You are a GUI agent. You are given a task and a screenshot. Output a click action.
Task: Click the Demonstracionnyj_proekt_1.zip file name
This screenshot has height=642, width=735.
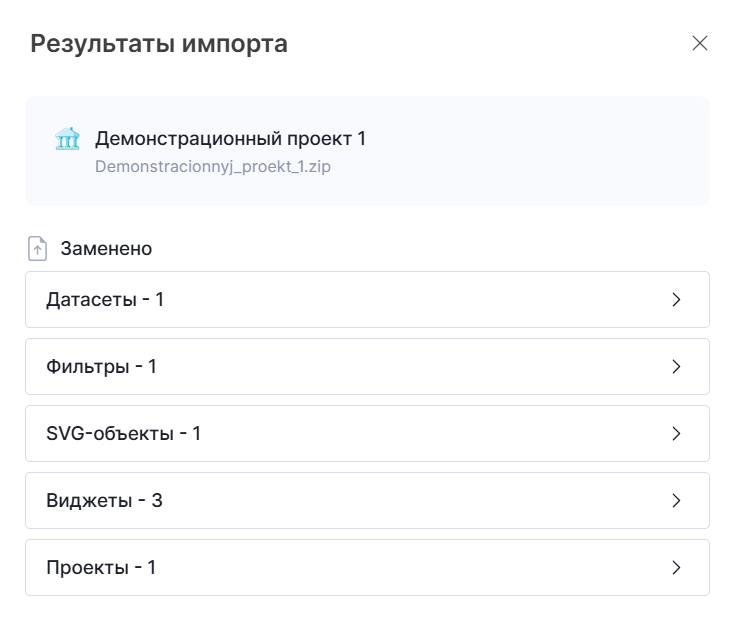point(212,167)
